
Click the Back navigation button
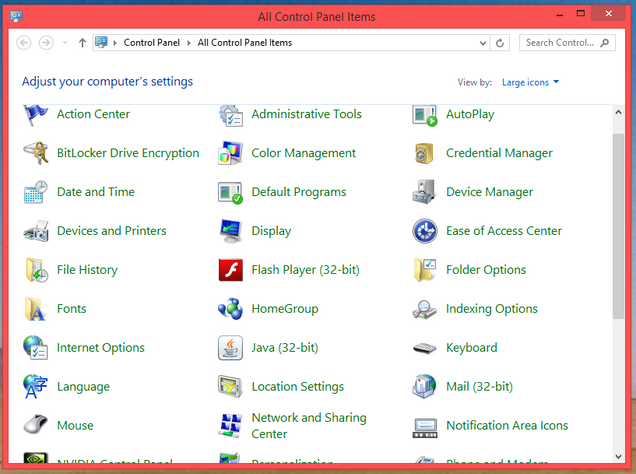(24, 43)
